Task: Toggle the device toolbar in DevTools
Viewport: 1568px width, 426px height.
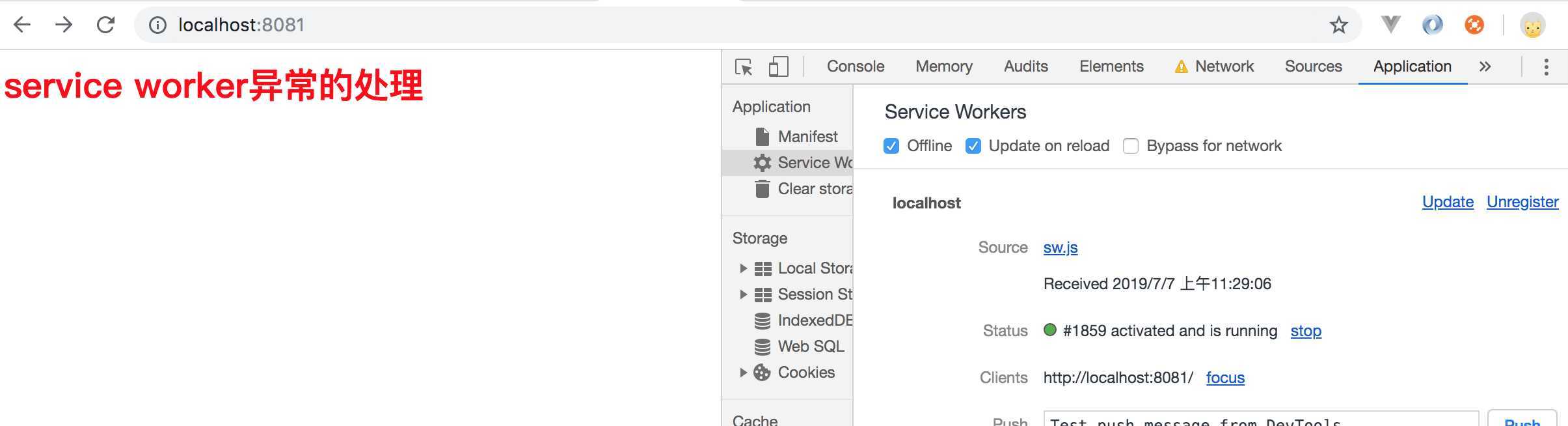Action: point(778,66)
